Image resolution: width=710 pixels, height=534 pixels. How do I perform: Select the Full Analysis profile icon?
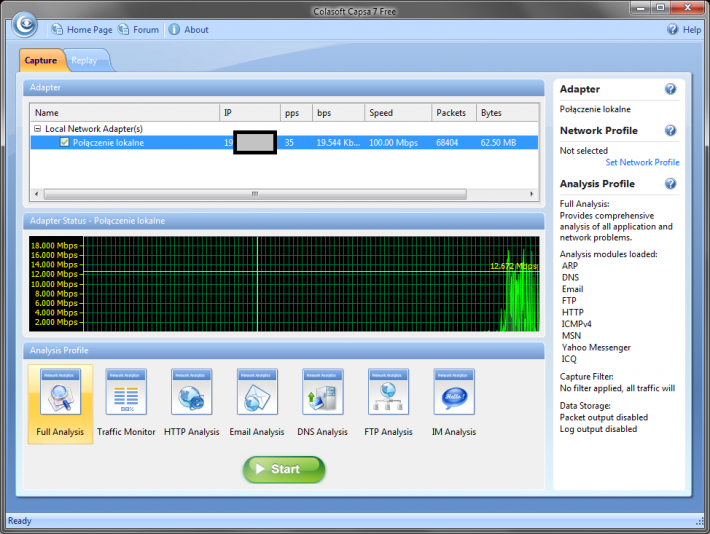point(60,392)
